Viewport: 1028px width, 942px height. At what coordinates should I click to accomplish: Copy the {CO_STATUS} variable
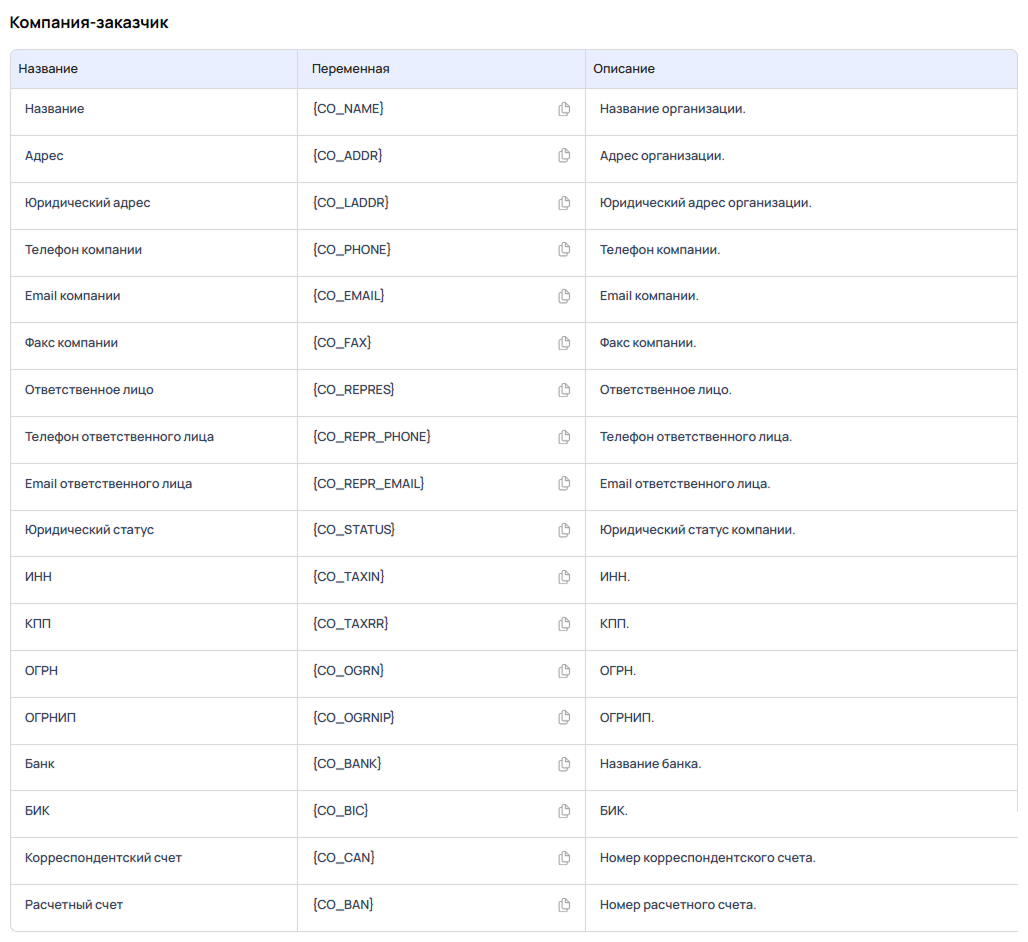click(564, 530)
